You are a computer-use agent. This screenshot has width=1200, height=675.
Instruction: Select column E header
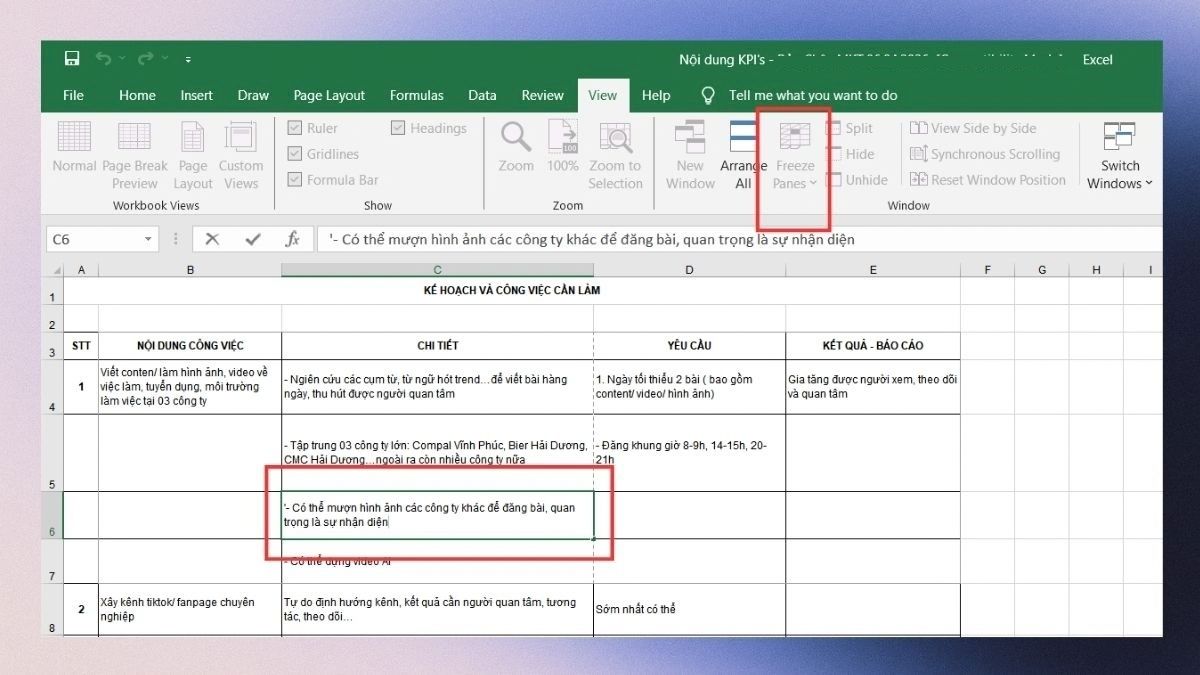pos(873,270)
